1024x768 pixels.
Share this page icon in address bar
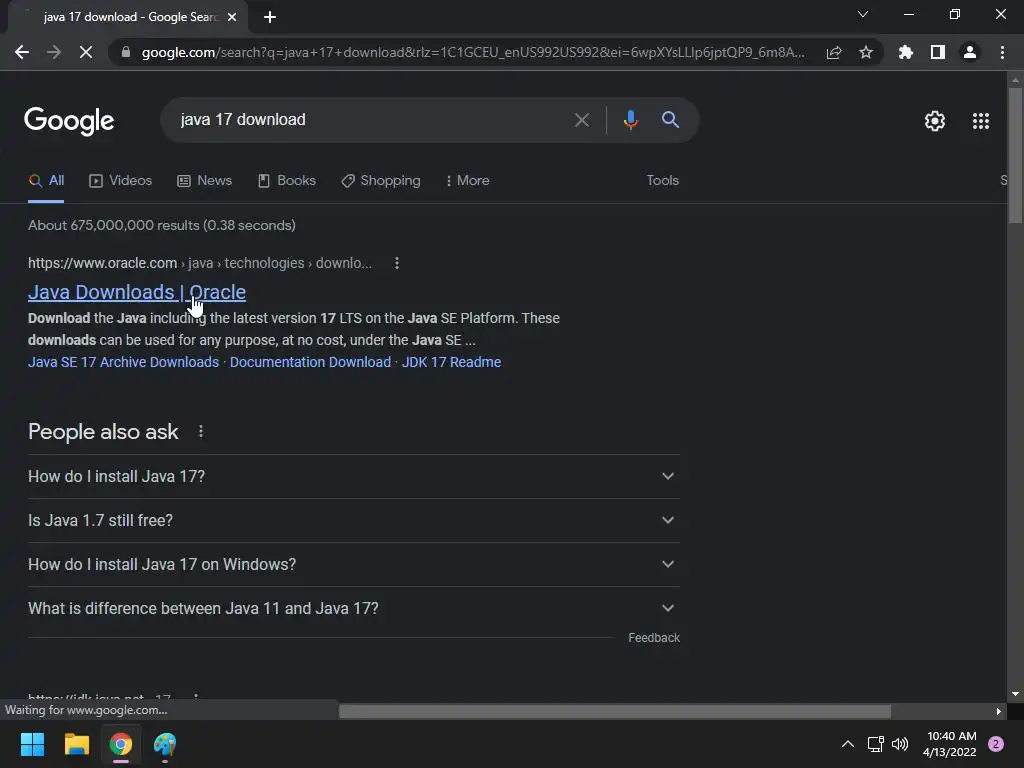coord(834,52)
